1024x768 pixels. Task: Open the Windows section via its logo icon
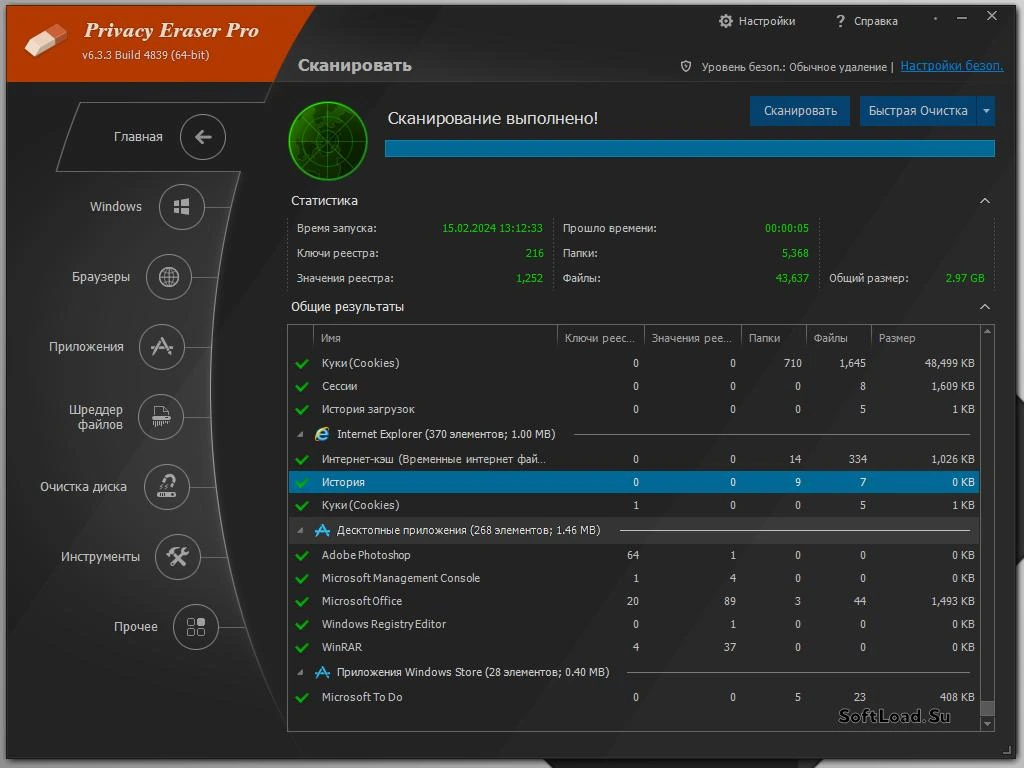coord(182,207)
